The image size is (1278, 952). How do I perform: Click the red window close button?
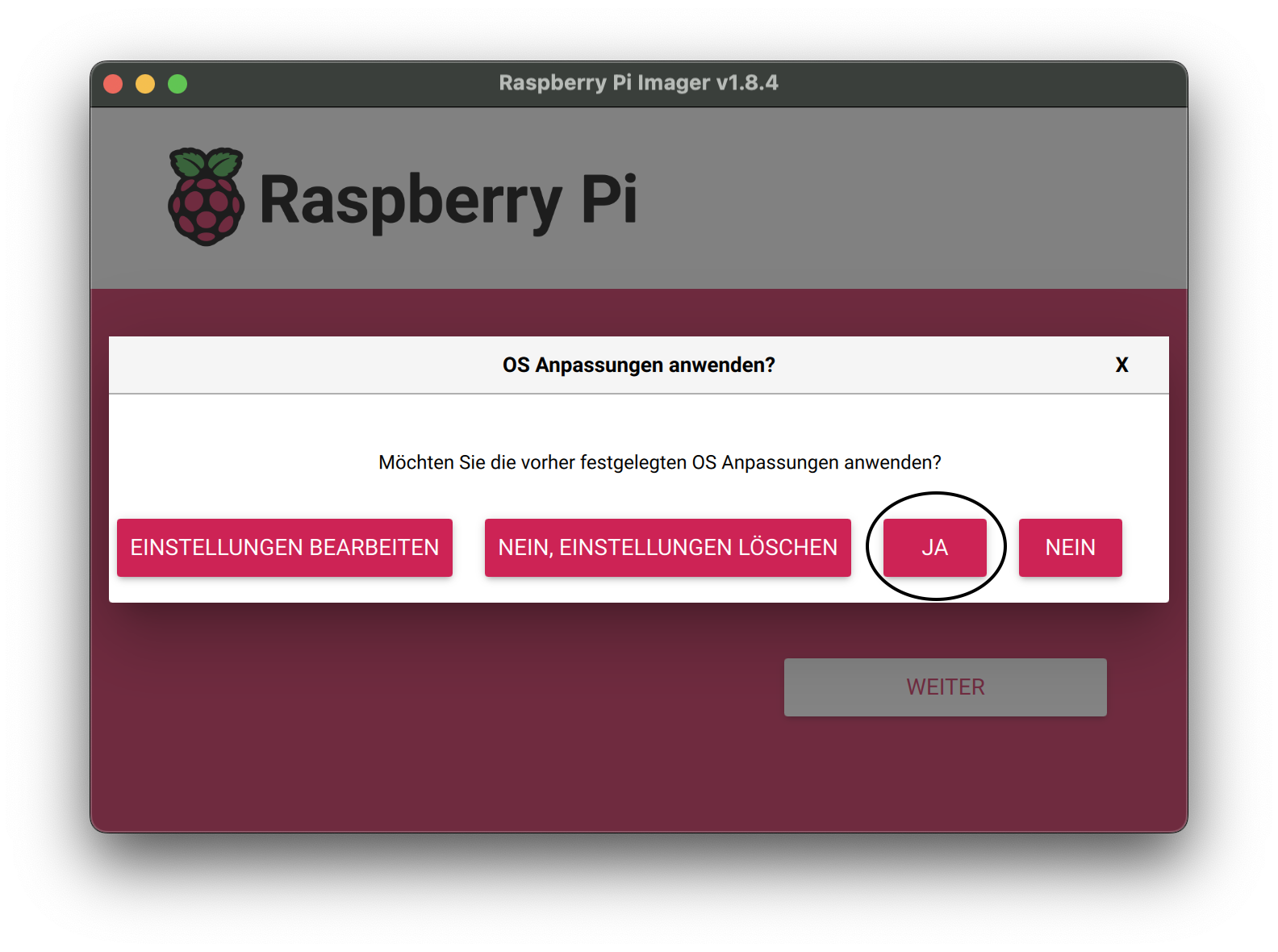(x=113, y=84)
